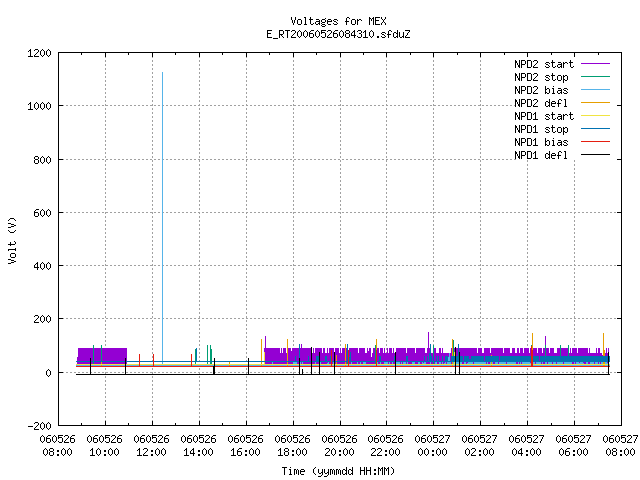The width and height of the screenshot is (640, 480).
Task: Click the chart title "Voltages for MEX"
Action: [x=338, y=21]
